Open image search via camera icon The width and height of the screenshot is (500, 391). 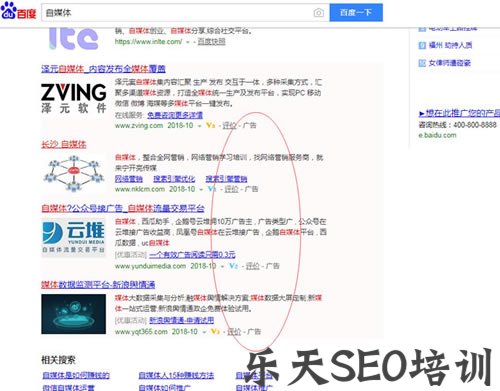[x=318, y=13]
